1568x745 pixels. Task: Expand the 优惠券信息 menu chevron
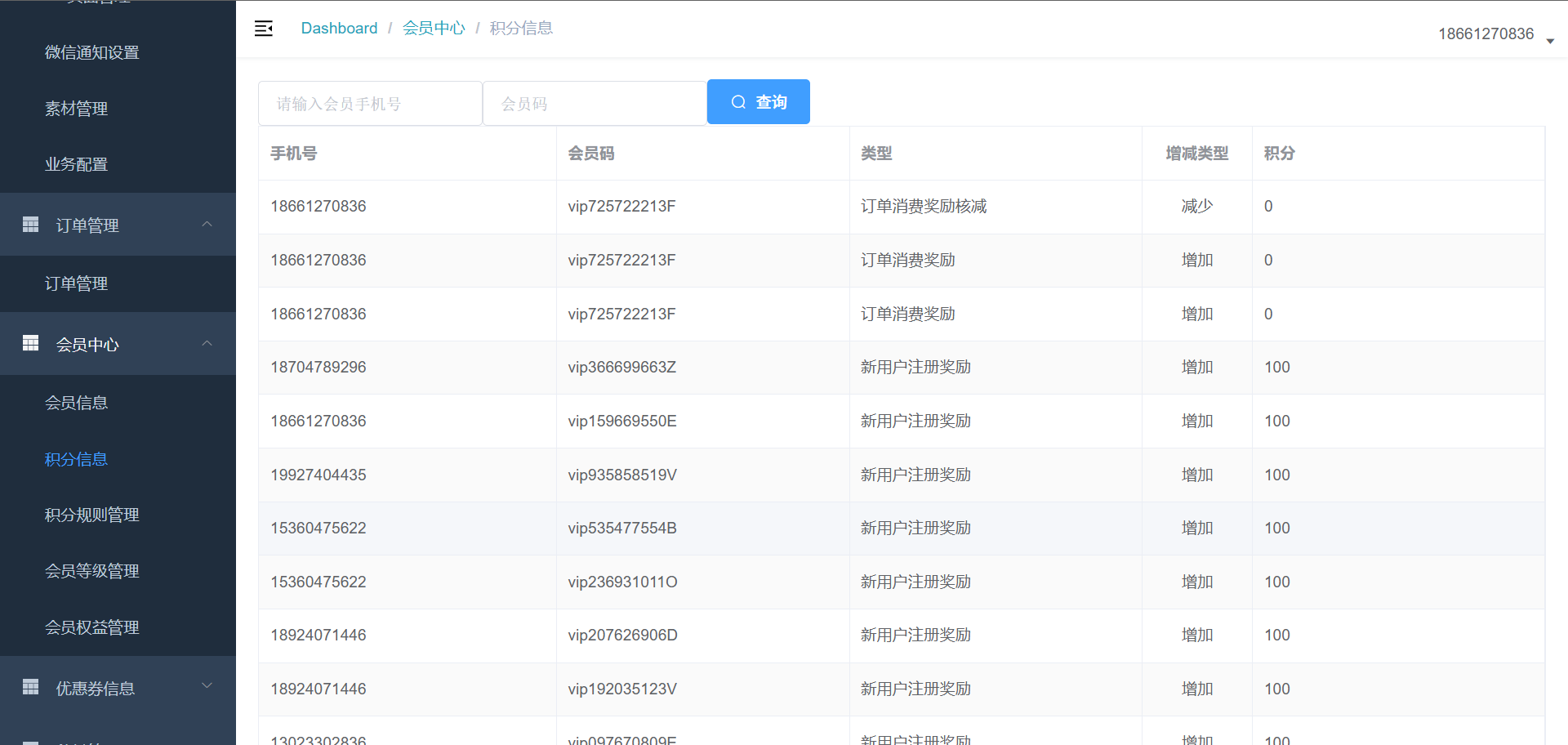[x=207, y=686]
